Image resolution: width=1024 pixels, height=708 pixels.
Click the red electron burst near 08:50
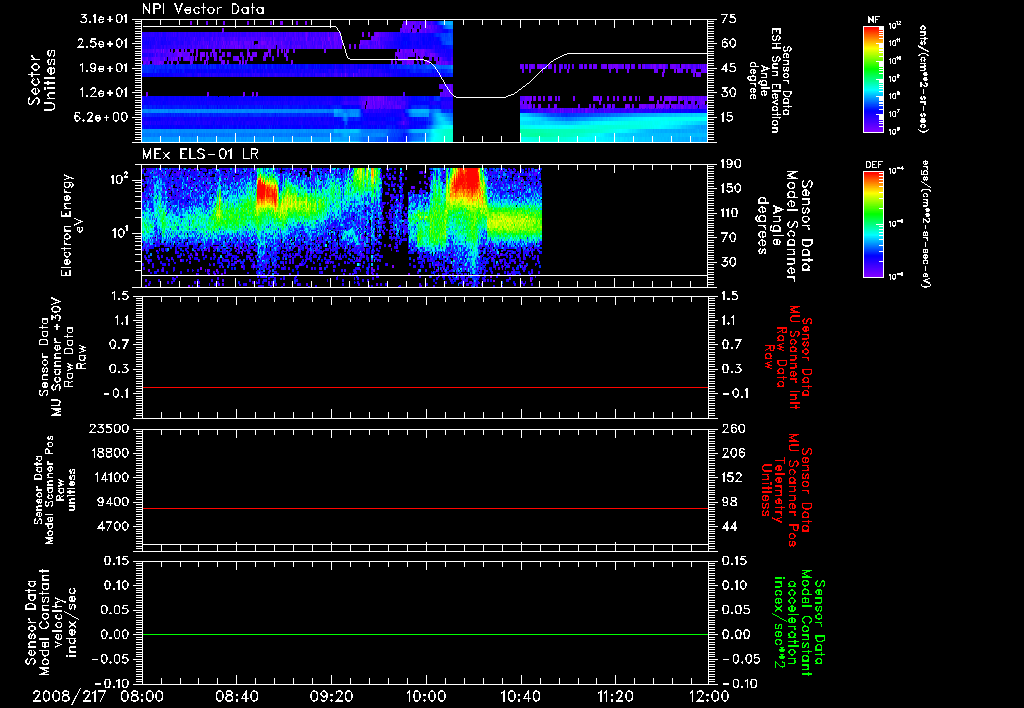pos(266,190)
